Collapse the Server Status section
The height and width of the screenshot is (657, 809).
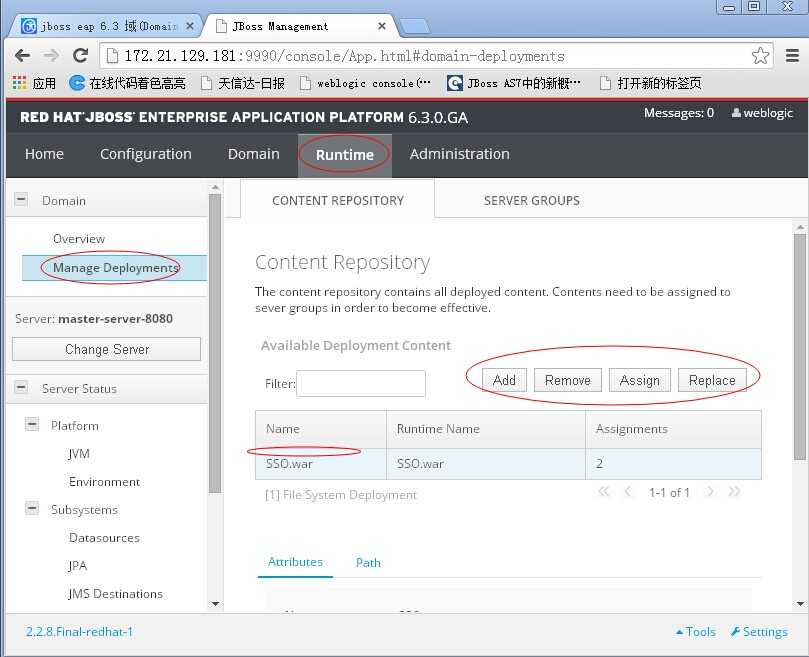(21, 387)
